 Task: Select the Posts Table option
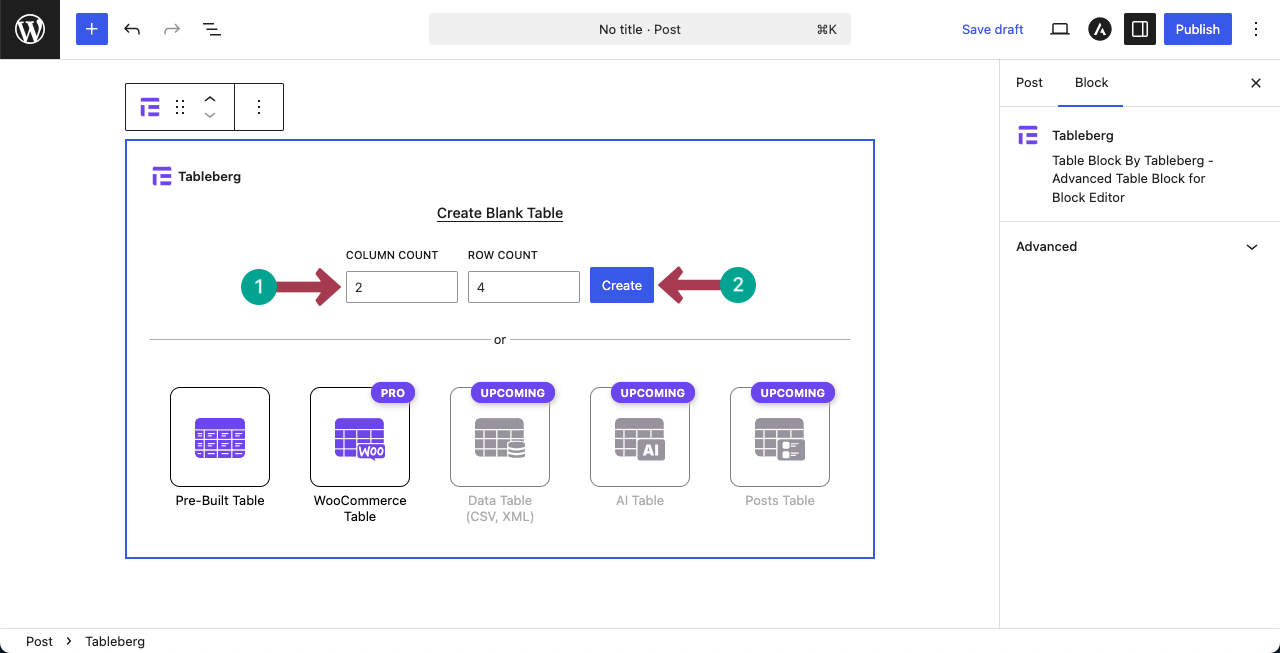click(x=780, y=437)
